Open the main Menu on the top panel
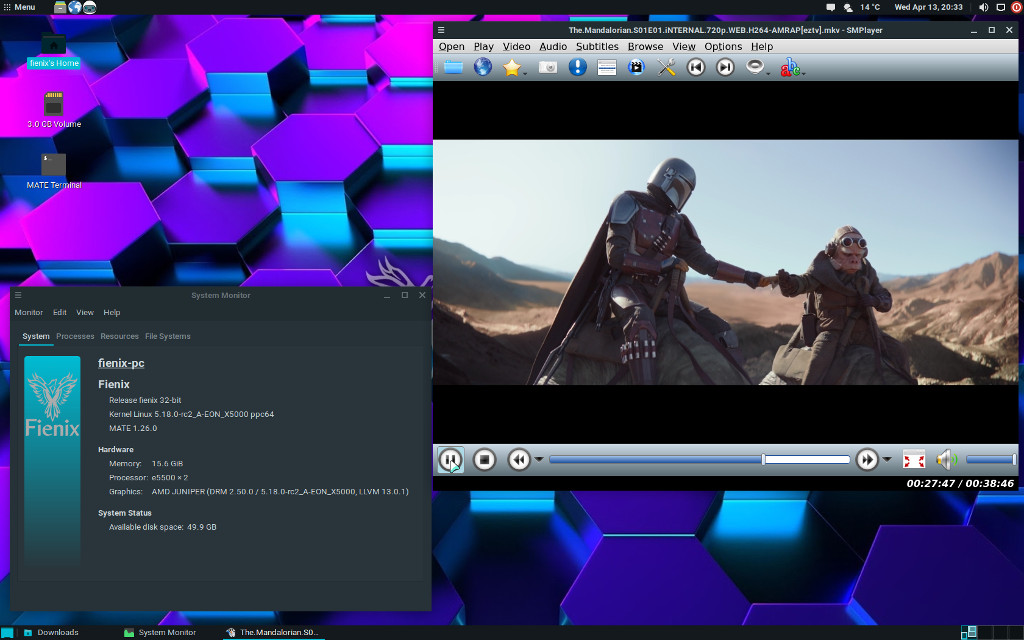This screenshot has height=640, width=1024. pyautogui.click(x=20, y=7)
